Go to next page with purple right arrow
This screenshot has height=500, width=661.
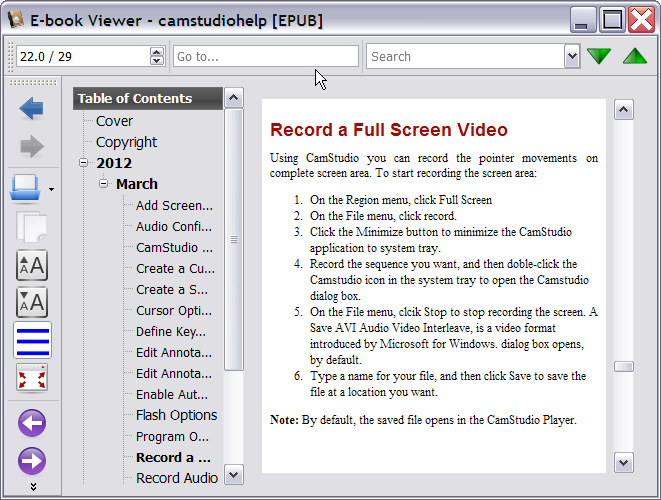pos(32,461)
